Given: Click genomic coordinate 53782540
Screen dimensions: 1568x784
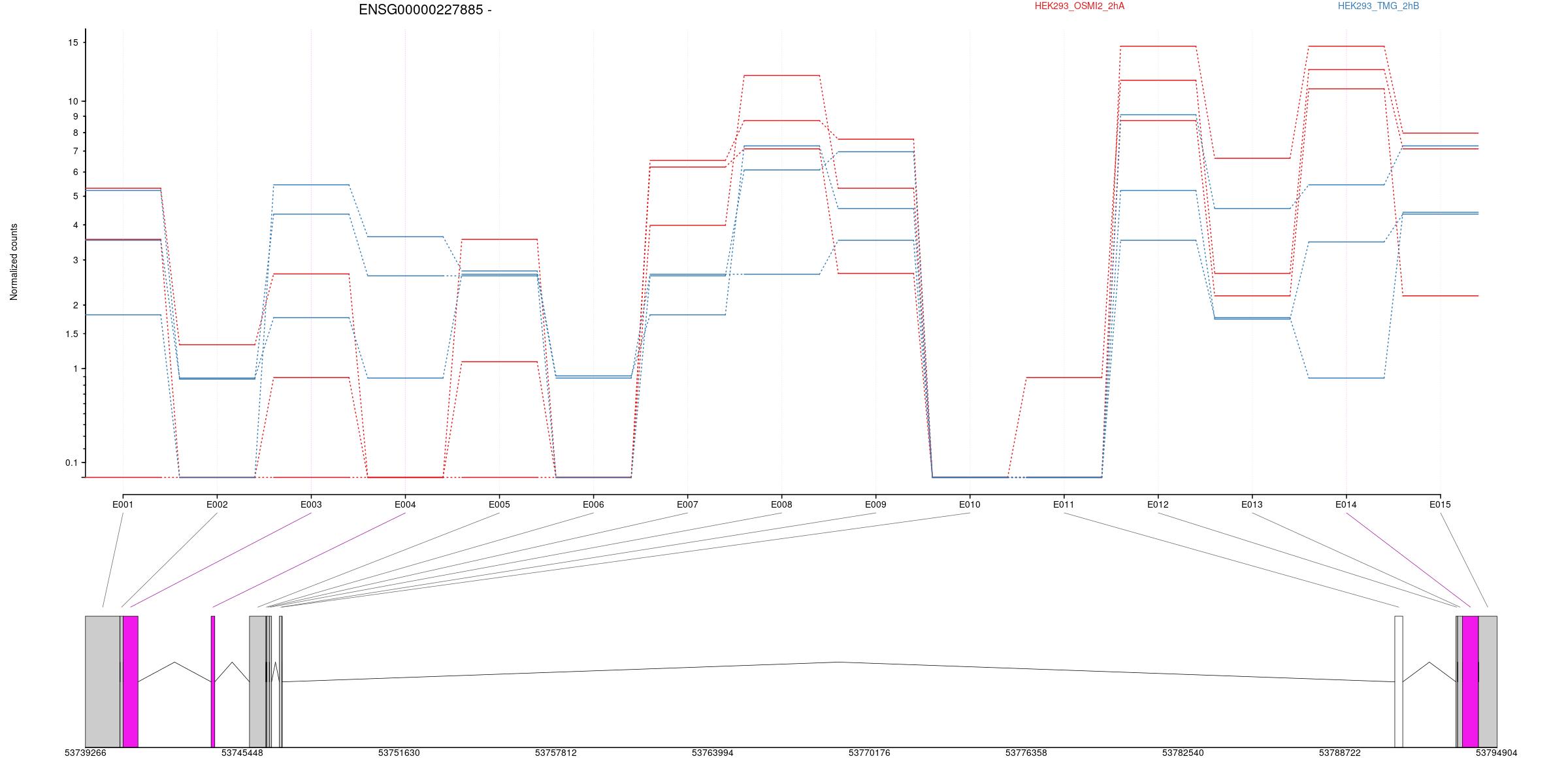Looking at the screenshot, I should tap(1183, 753).
